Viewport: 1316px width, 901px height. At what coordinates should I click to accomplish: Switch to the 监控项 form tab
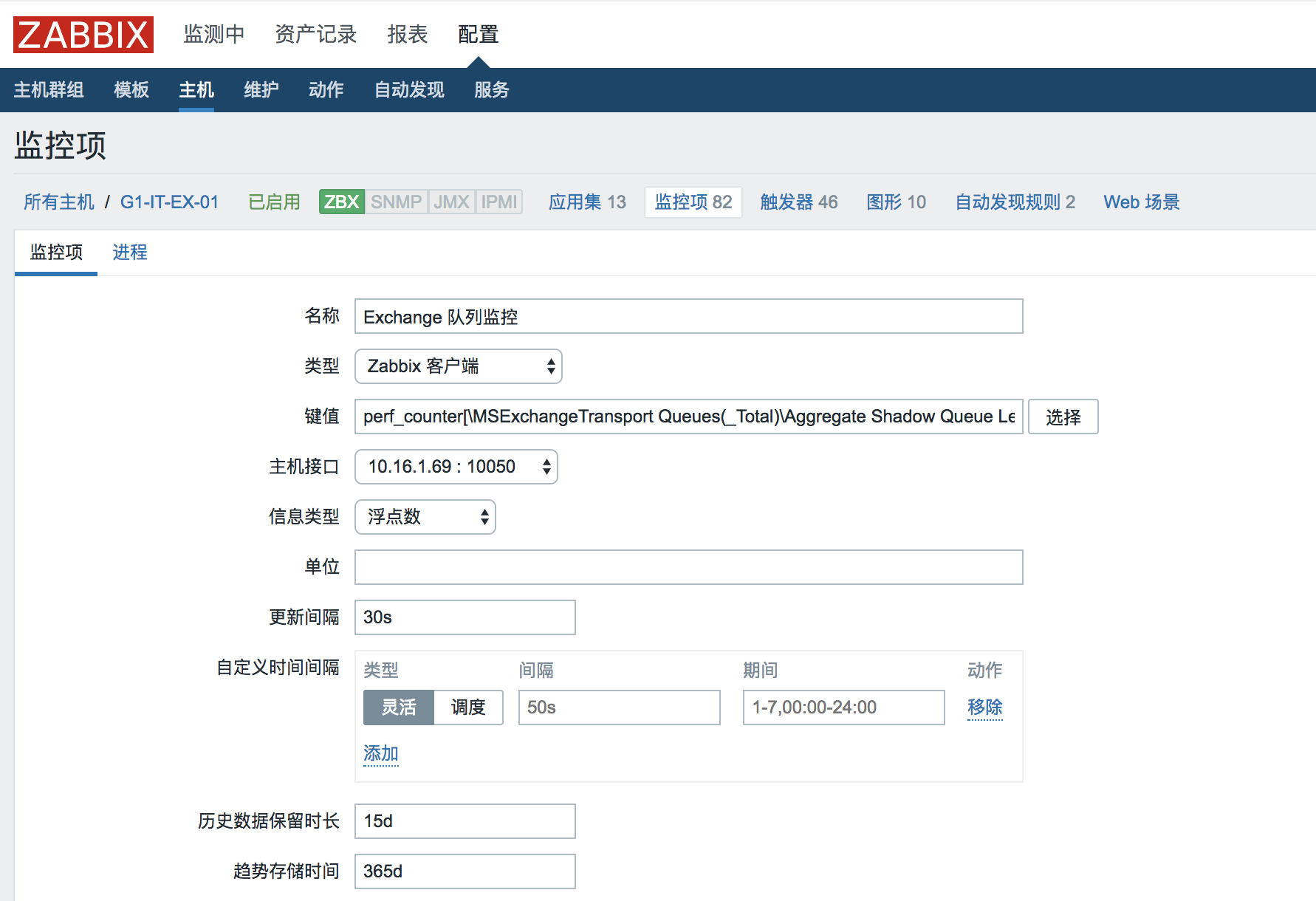click(x=56, y=253)
